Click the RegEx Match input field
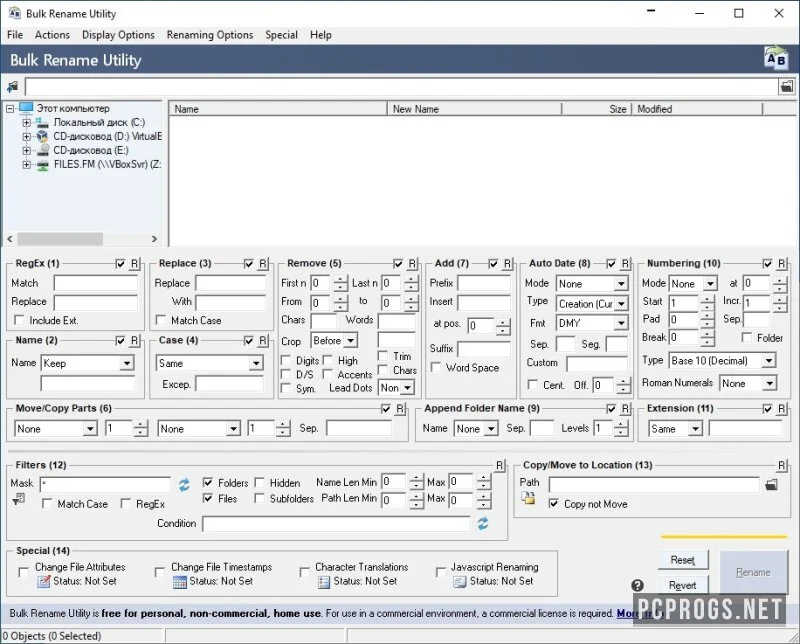The height and width of the screenshot is (644, 800). point(95,283)
